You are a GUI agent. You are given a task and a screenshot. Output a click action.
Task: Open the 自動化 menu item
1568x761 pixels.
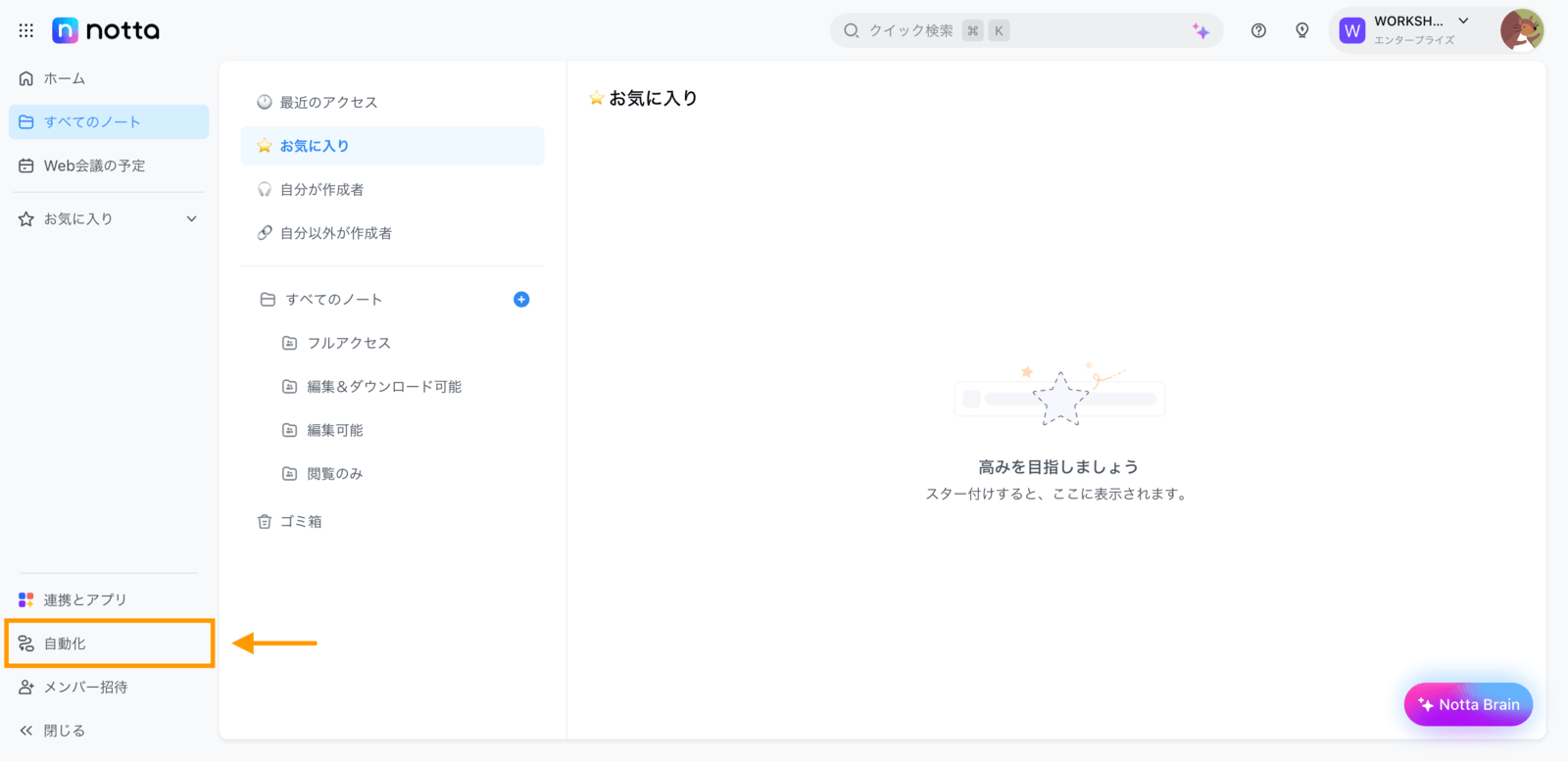click(x=109, y=643)
